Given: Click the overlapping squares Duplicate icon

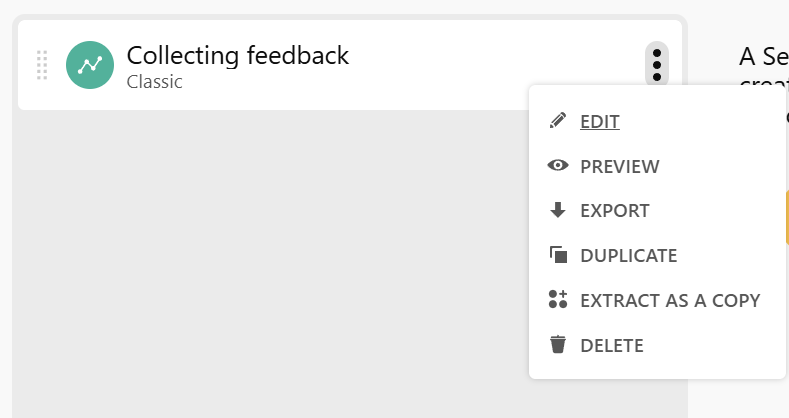Looking at the screenshot, I should 558,255.
